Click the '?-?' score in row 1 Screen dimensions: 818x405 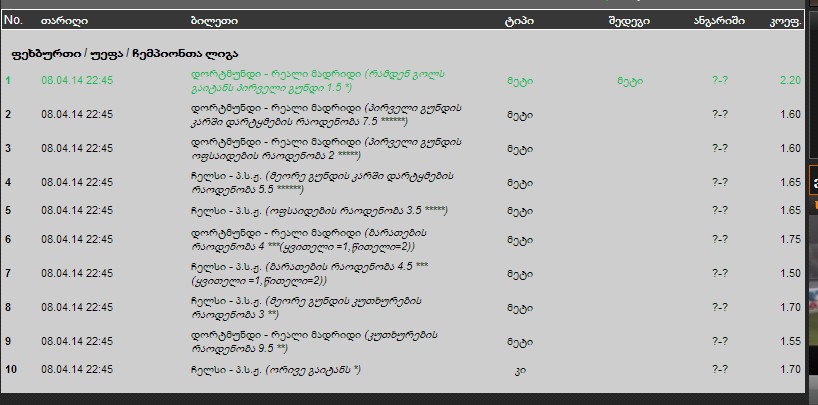(x=720, y=80)
